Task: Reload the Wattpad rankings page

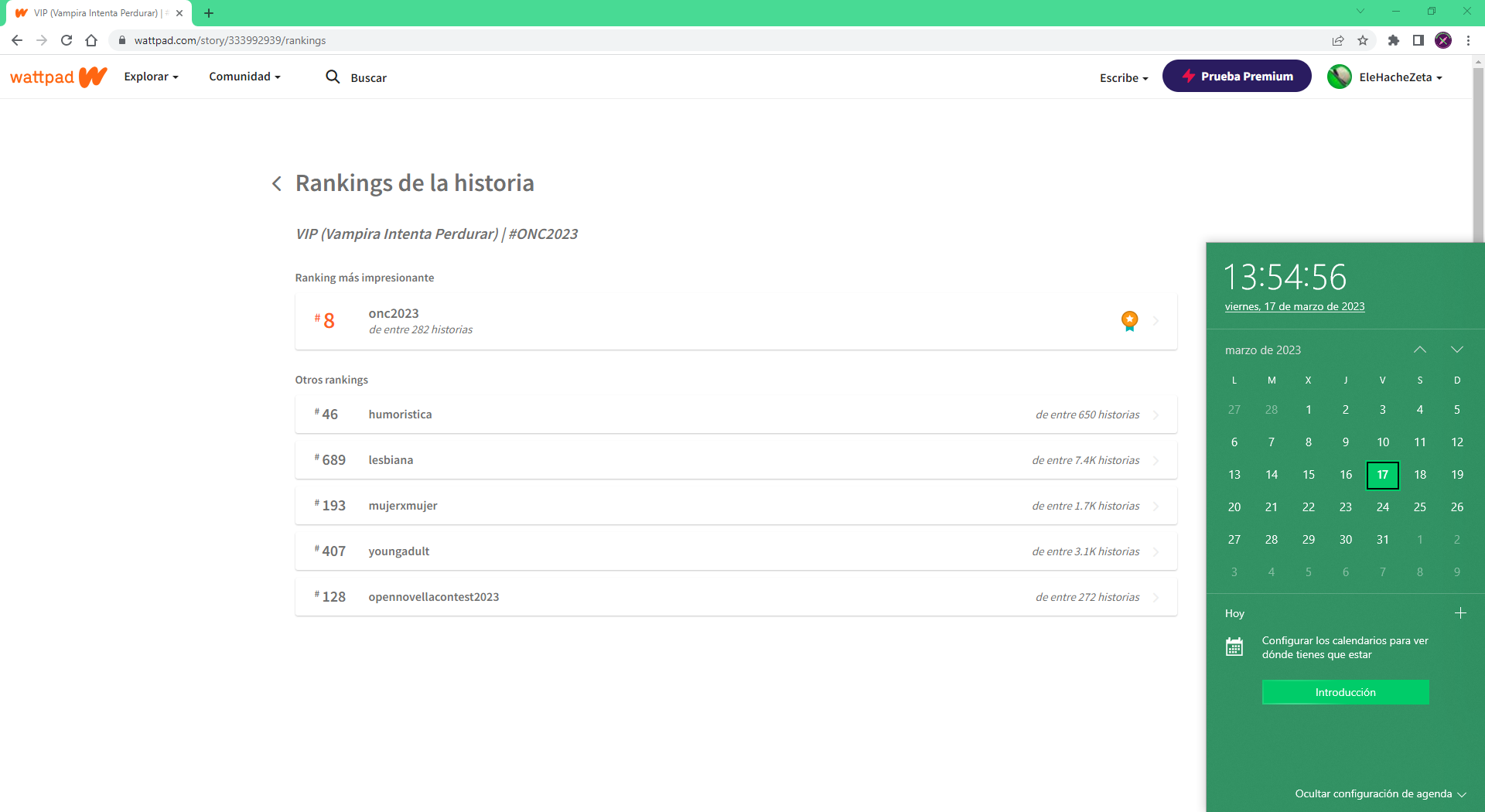Action: pos(67,40)
